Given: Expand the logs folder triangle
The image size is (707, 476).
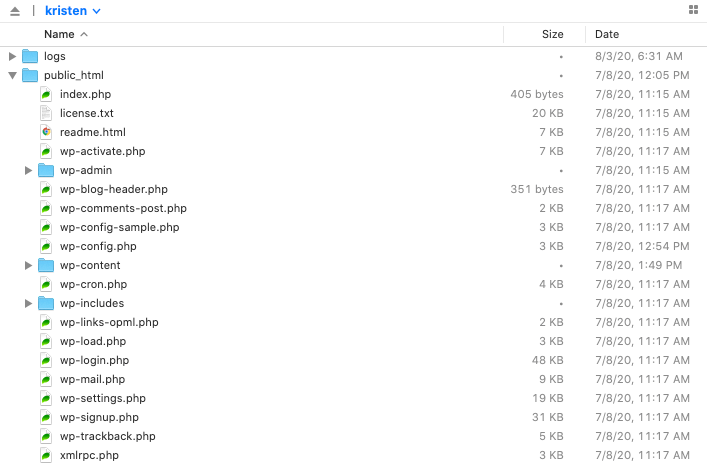Looking at the screenshot, I should [x=13, y=56].
